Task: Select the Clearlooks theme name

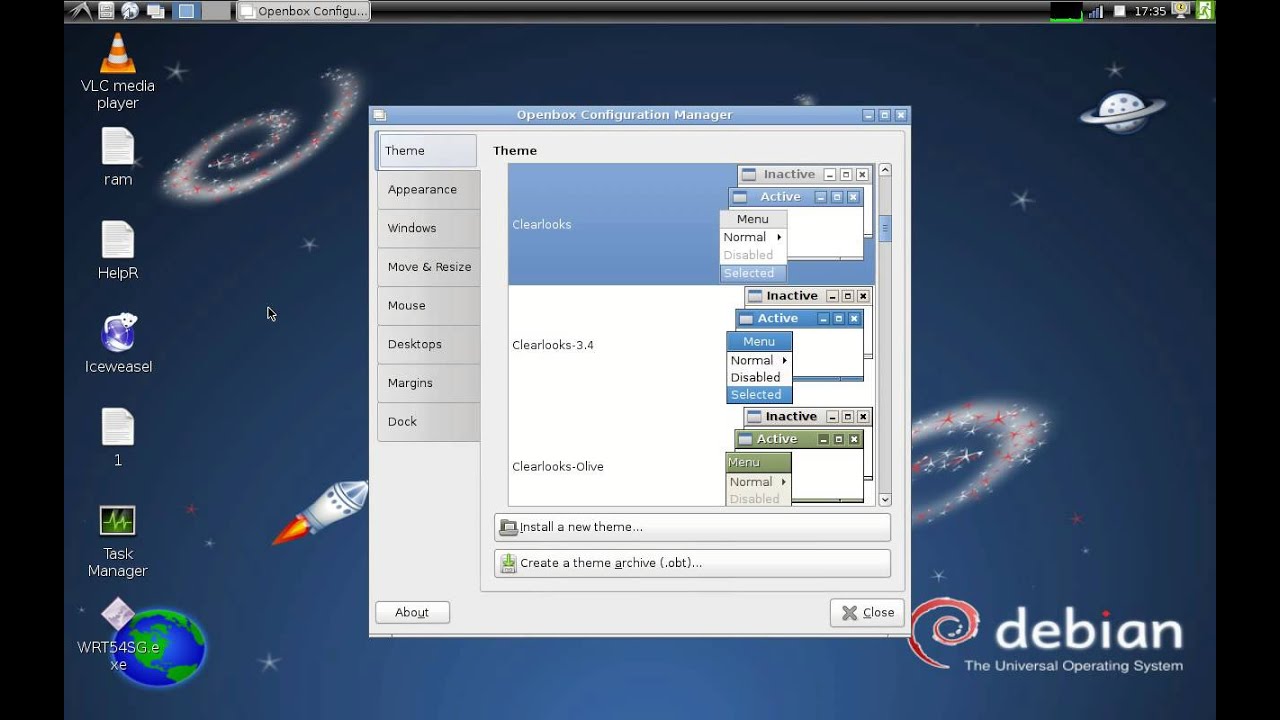Action: pyautogui.click(x=542, y=225)
